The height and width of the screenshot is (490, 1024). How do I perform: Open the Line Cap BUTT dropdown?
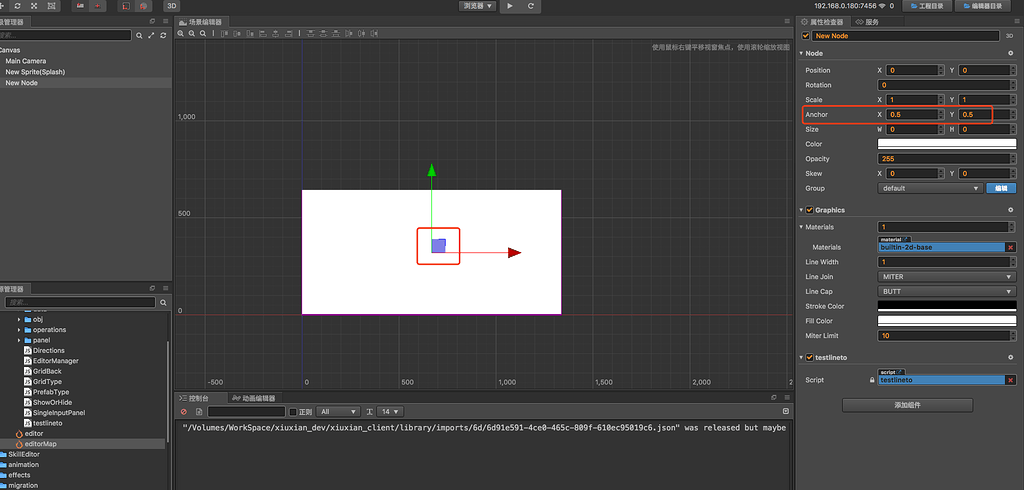tap(947, 291)
